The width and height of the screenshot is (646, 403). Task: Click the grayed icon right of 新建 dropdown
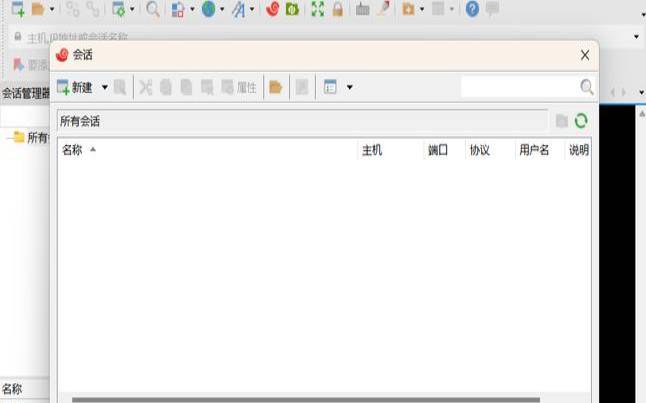pos(120,87)
